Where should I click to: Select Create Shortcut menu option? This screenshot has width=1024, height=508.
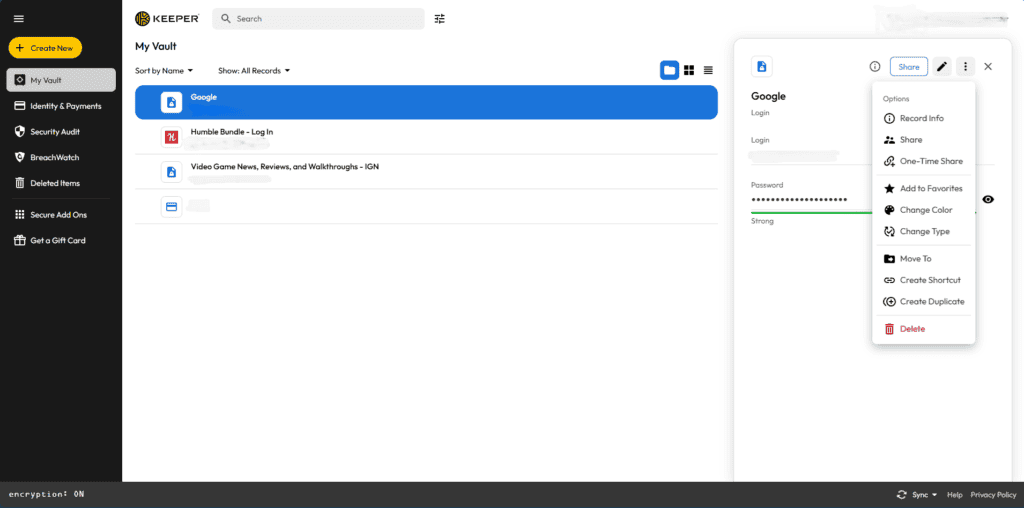(923, 280)
